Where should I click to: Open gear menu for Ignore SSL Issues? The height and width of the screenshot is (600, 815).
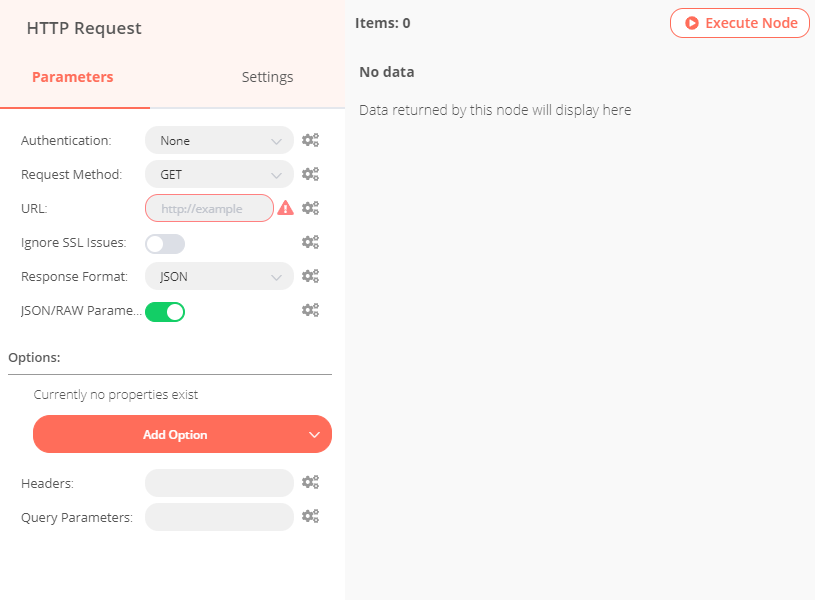coord(310,242)
